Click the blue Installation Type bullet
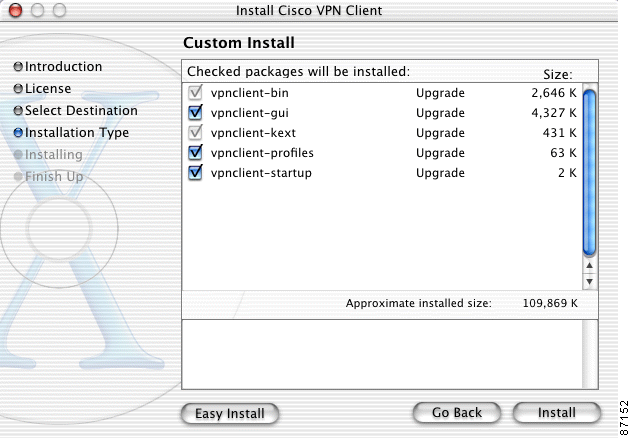This screenshot has width=631, height=438. [18, 133]
